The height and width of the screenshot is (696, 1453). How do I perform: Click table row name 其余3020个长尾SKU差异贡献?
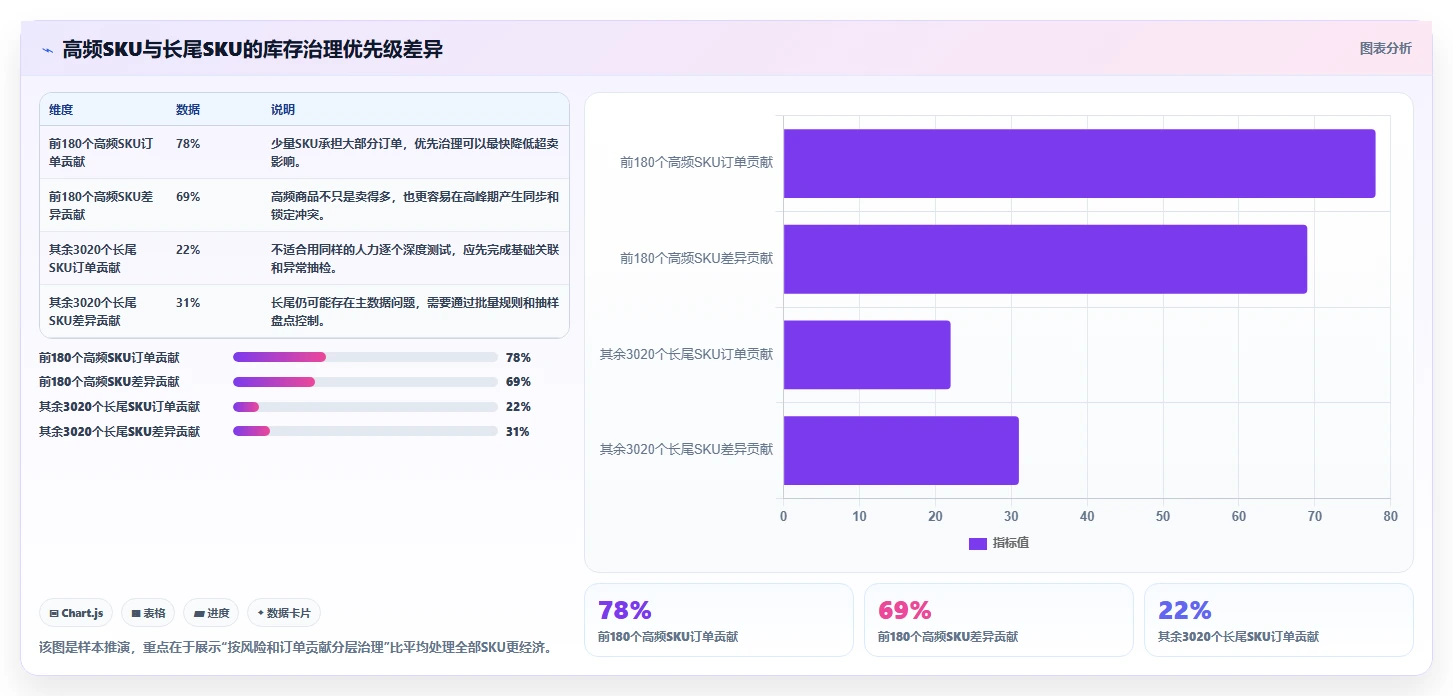(93, 312)
